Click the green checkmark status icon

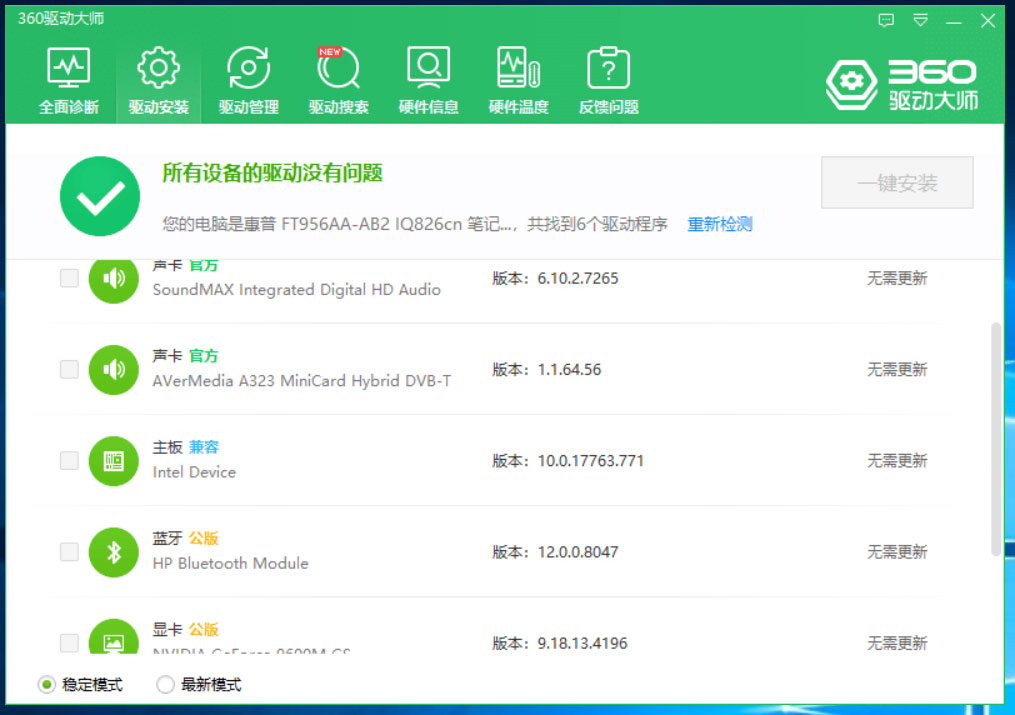(100, 196)
